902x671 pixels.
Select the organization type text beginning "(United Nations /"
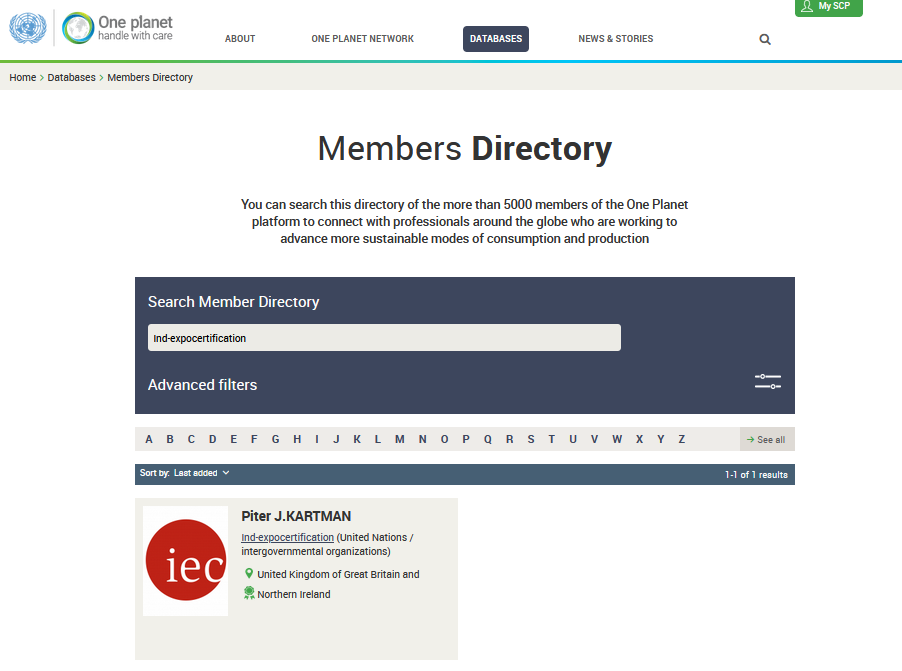327,544
